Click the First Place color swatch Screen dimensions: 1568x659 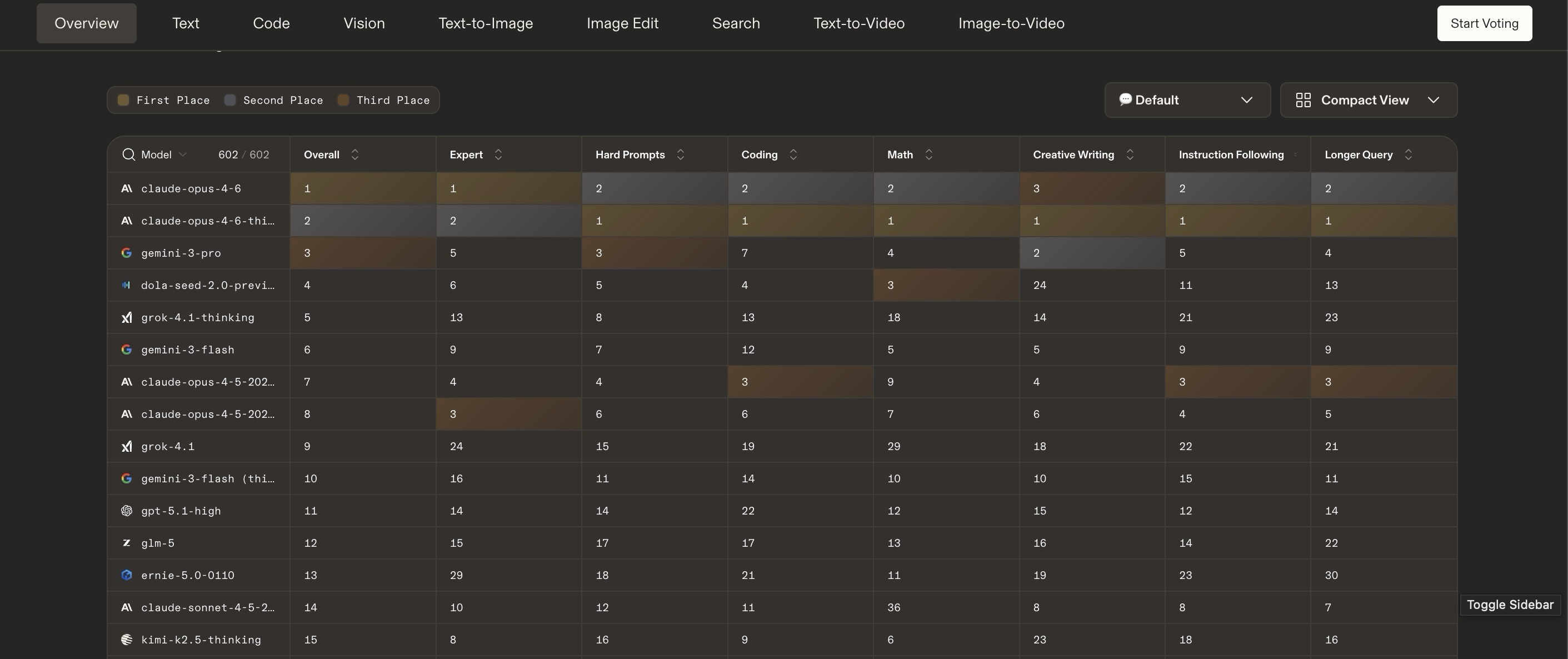tap(123, 101)
